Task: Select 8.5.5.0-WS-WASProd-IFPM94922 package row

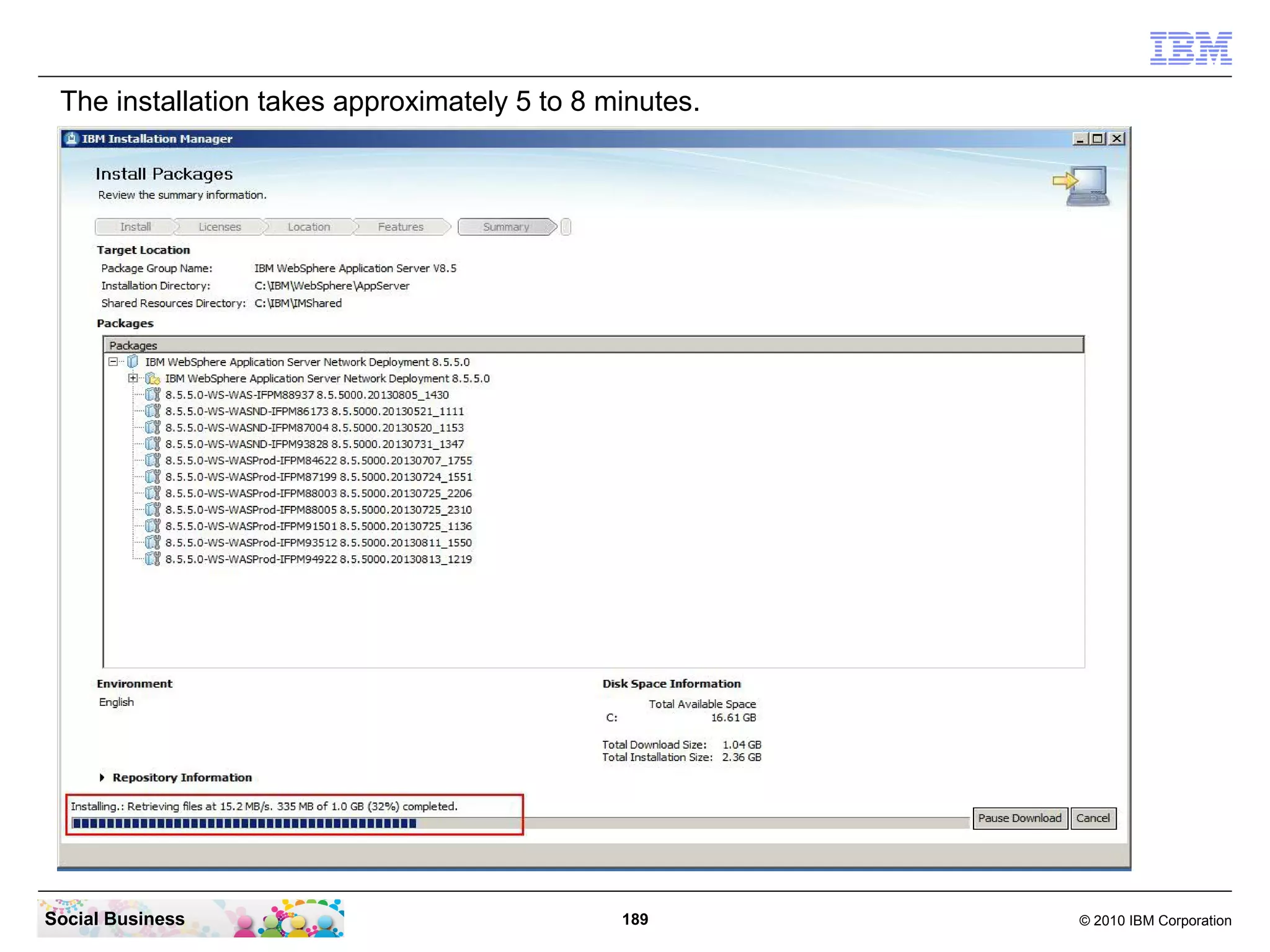Action: click(x=319, y=559)
